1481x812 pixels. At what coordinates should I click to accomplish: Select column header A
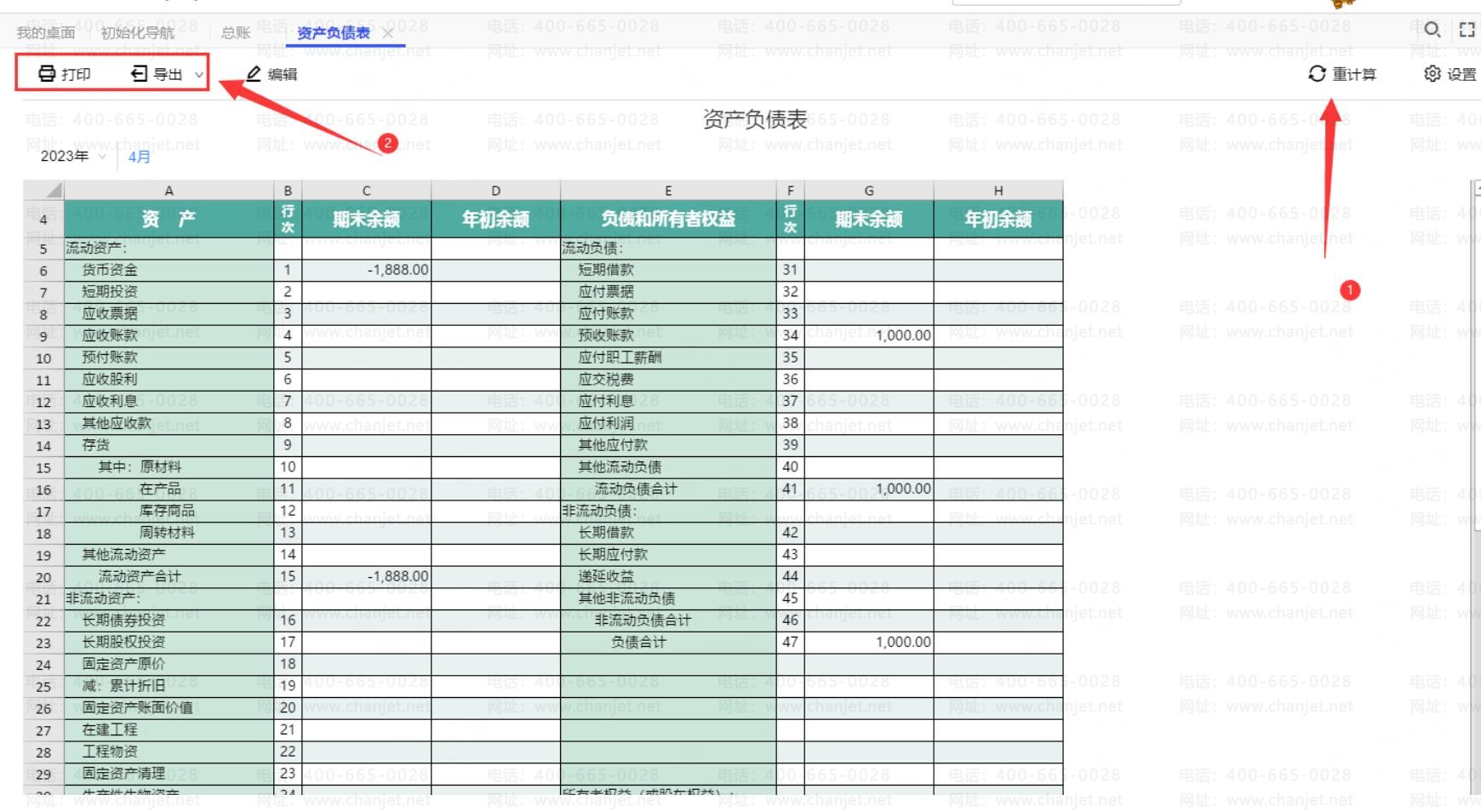(169, 191)
